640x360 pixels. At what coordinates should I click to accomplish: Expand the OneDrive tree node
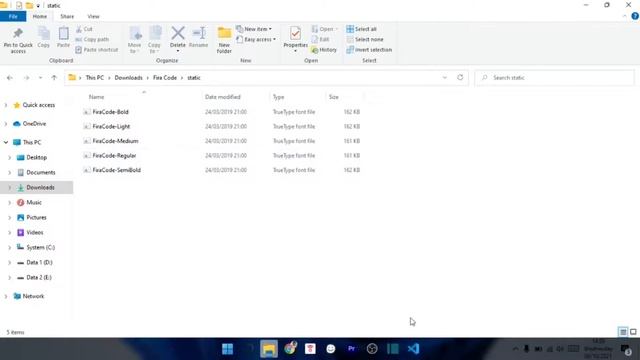(x=6, y=124)
